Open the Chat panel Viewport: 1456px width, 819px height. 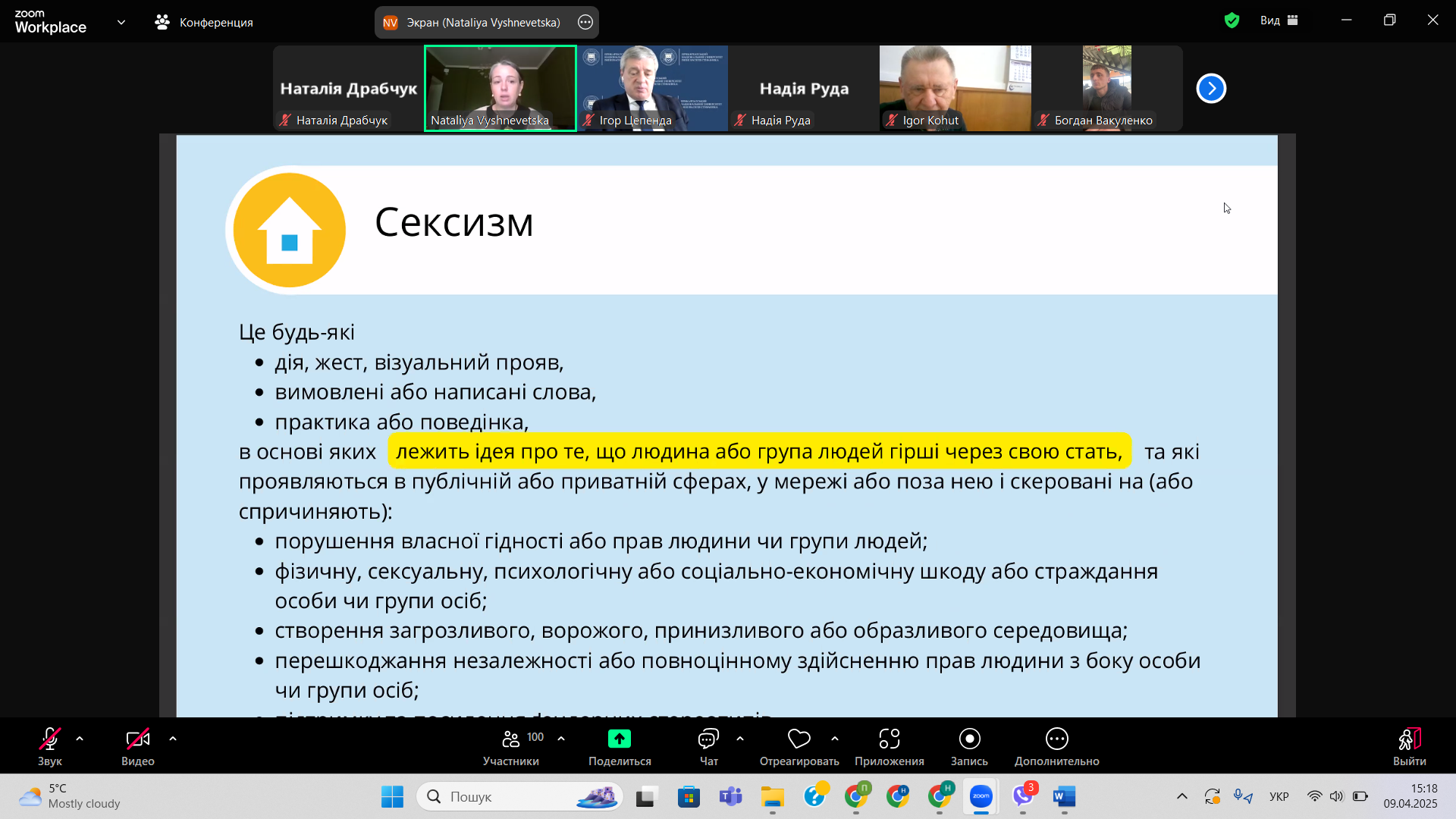708,739
